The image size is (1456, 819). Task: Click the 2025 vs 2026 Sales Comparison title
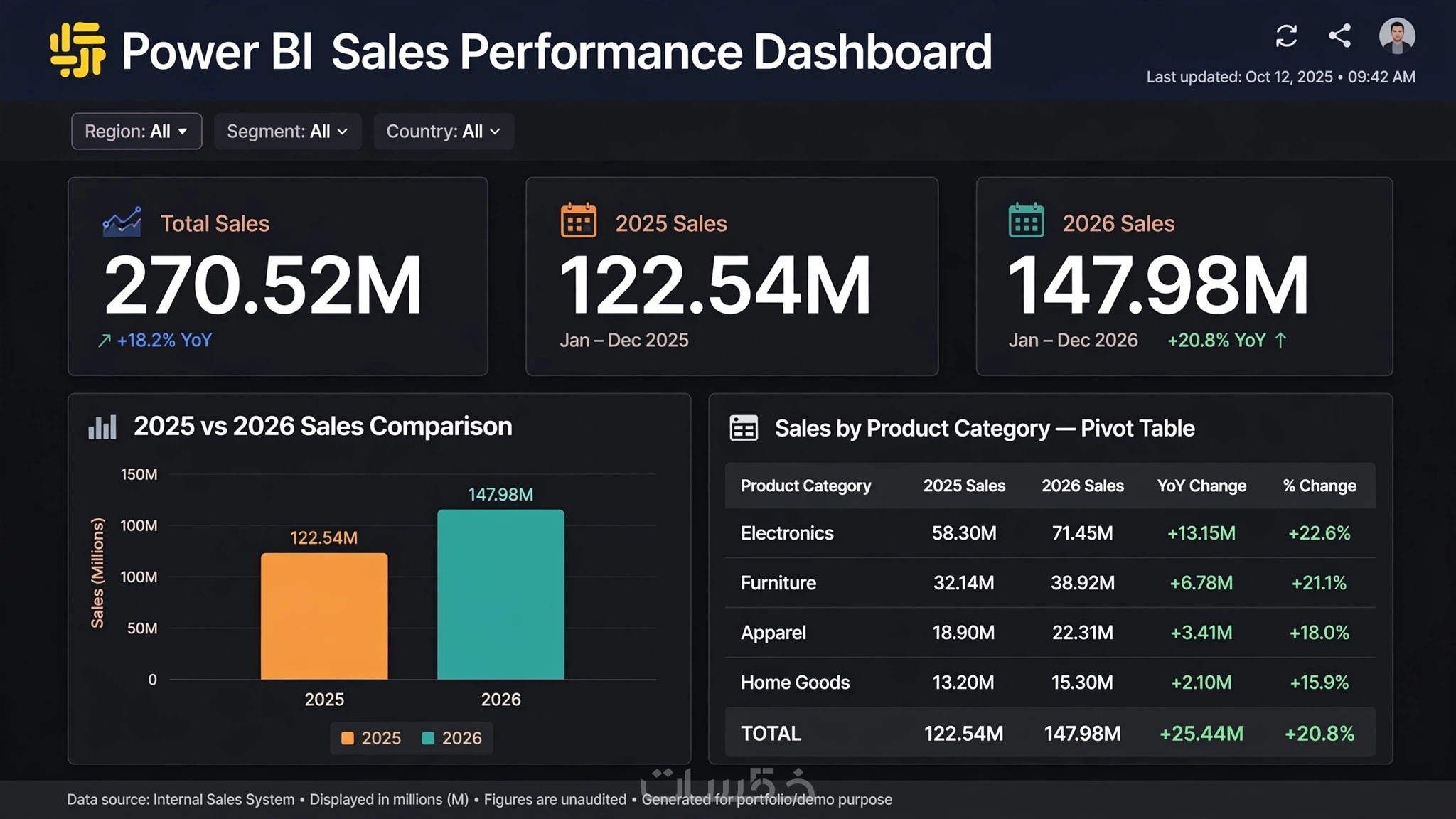click(x=323, y=427)
